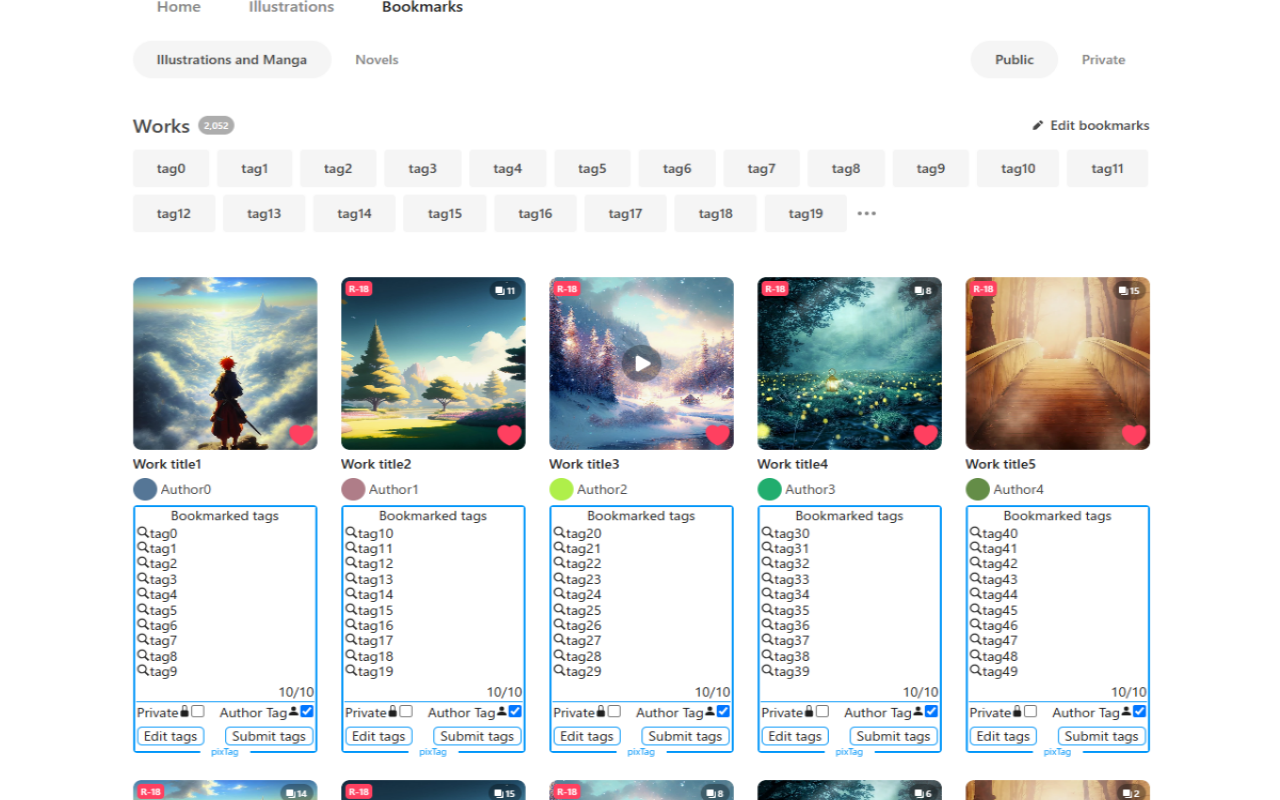
Task: Toggle Private checkbox for Work title2
Action: tap(406, 712)
